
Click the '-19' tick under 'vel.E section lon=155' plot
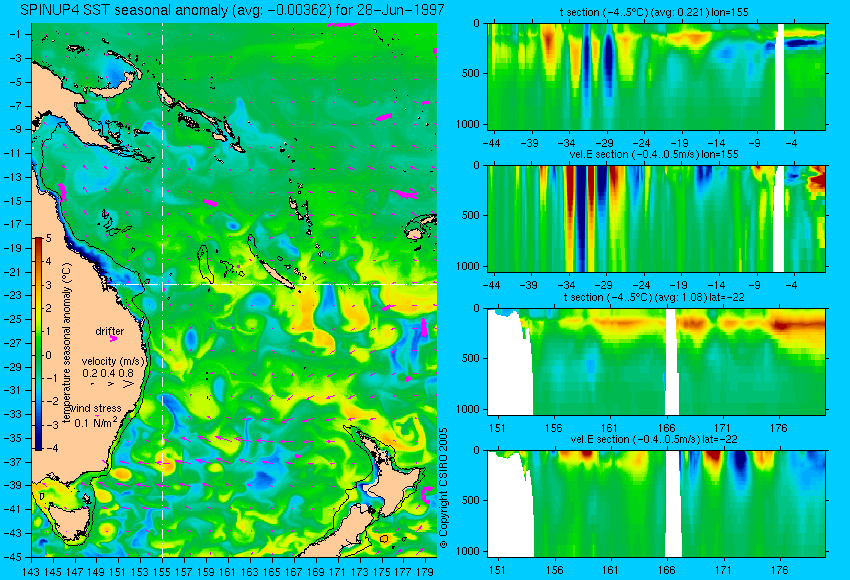(679, 285)
